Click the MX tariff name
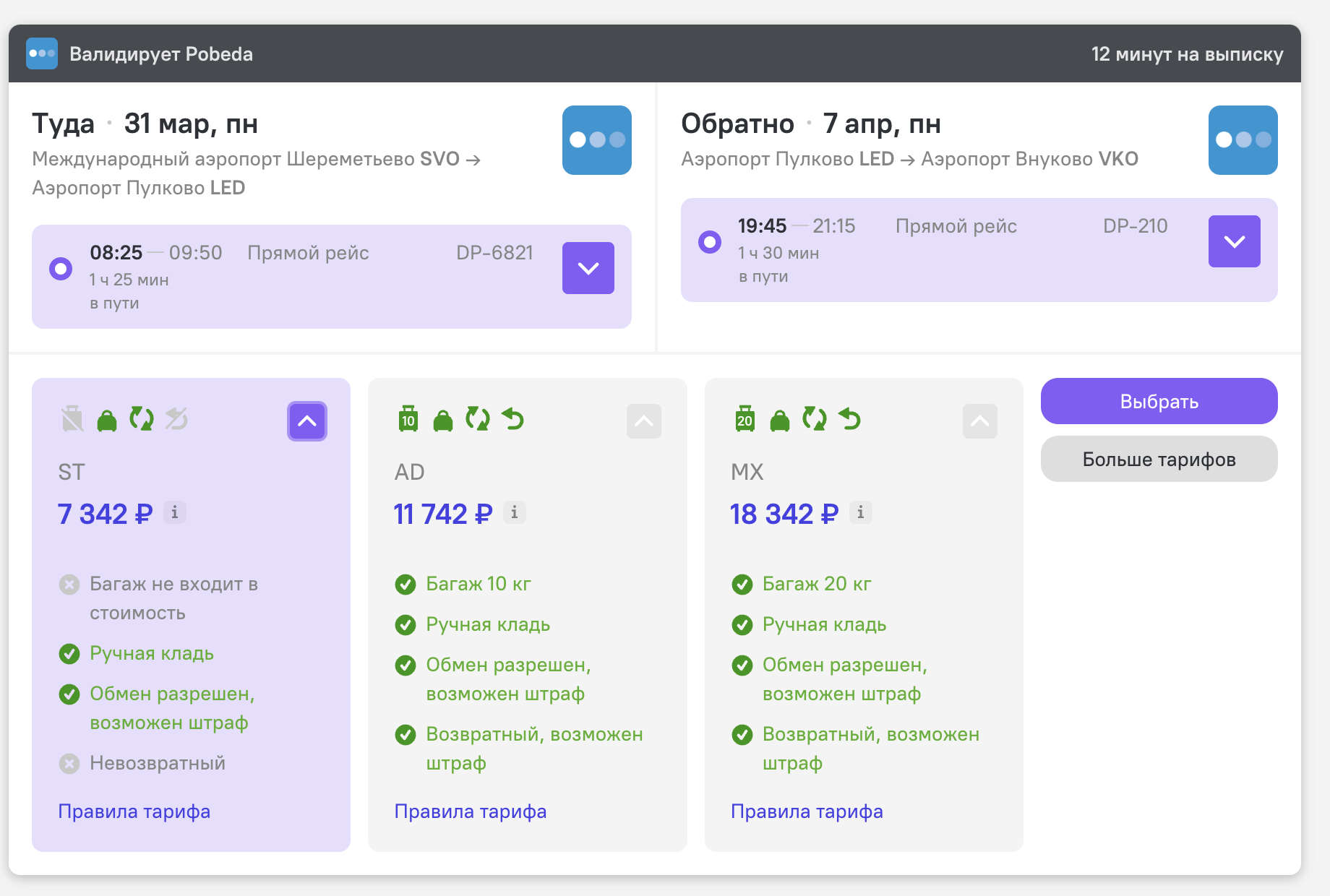 pos(747,472)
